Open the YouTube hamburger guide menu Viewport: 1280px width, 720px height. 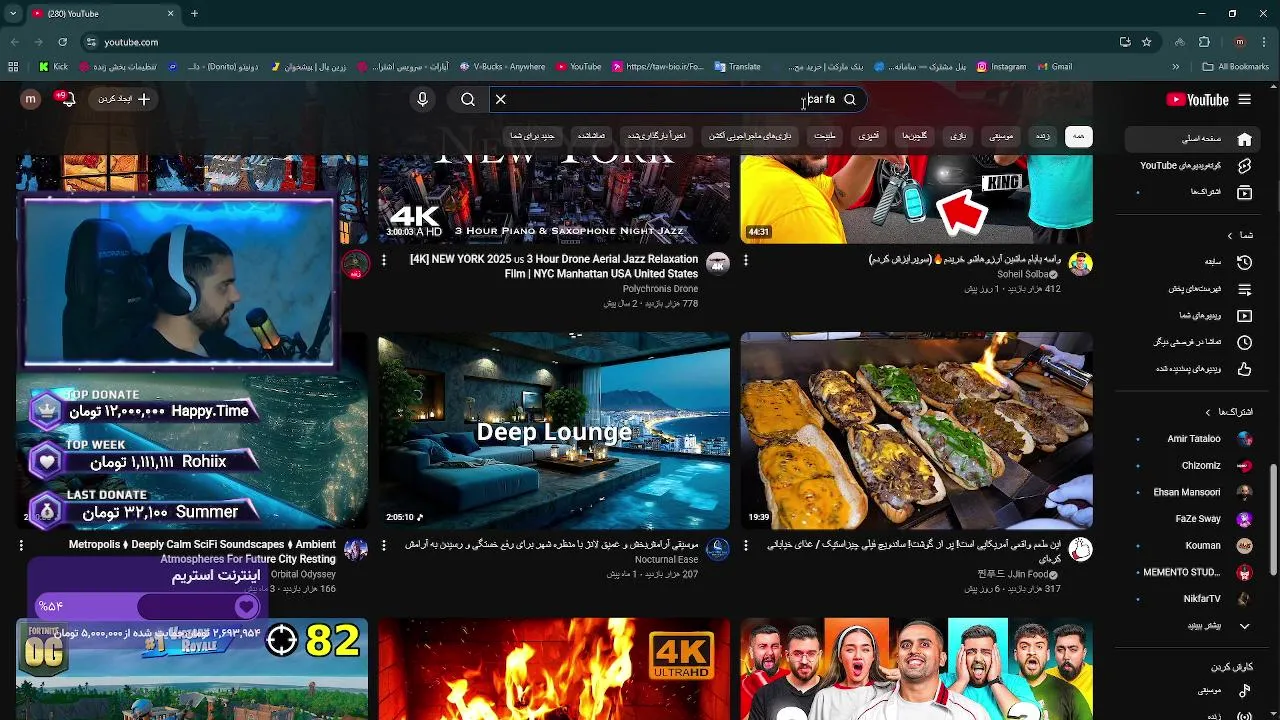(x=1244, y=99)
